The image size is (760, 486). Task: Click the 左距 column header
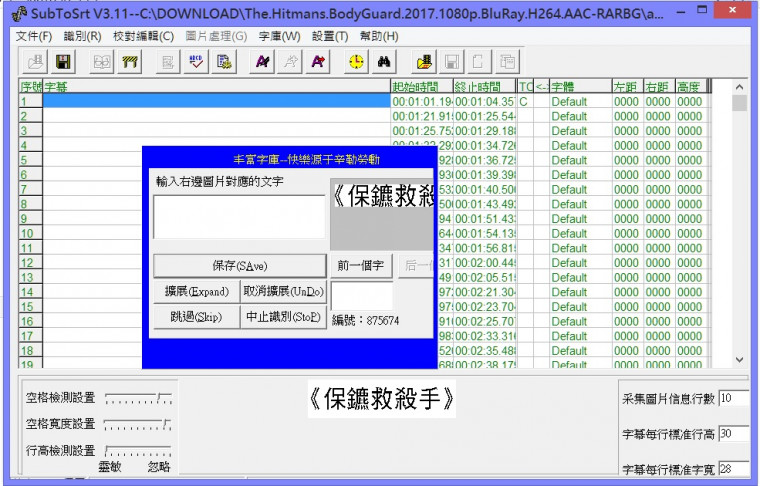[x=628, y=87]
